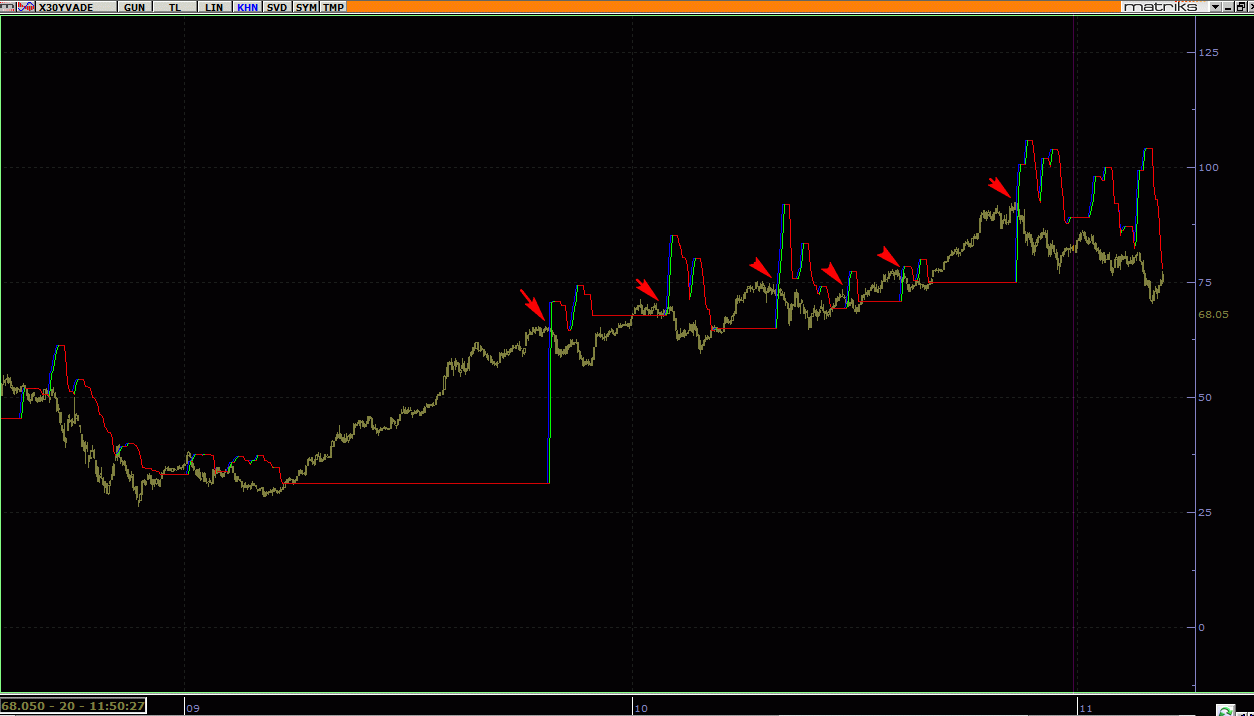Select the GUN period button
Viewport: 1254px width, 716px height.
coord(134,7)
